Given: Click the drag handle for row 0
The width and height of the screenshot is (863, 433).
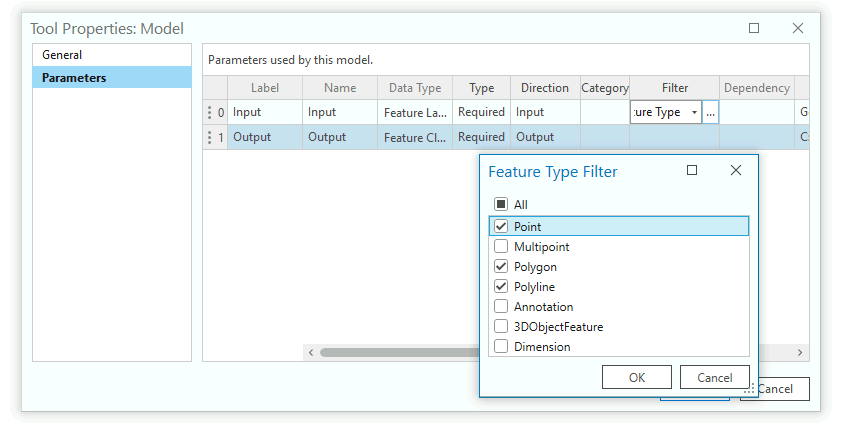Looking at the screenshot, I should (x=209, y=113).
